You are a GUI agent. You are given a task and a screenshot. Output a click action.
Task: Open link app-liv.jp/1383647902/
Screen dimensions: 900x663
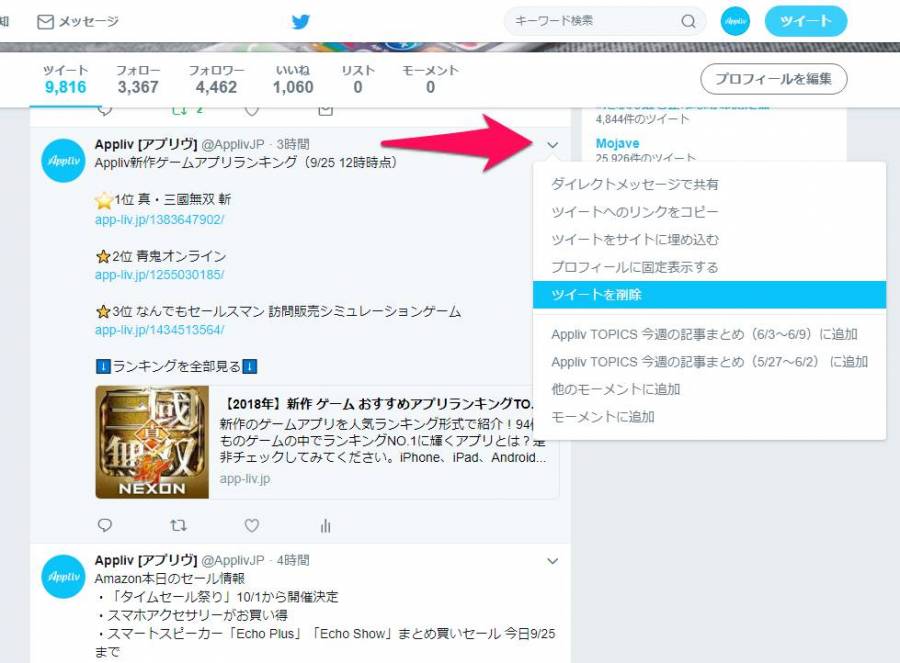click(x=160, y=220)
